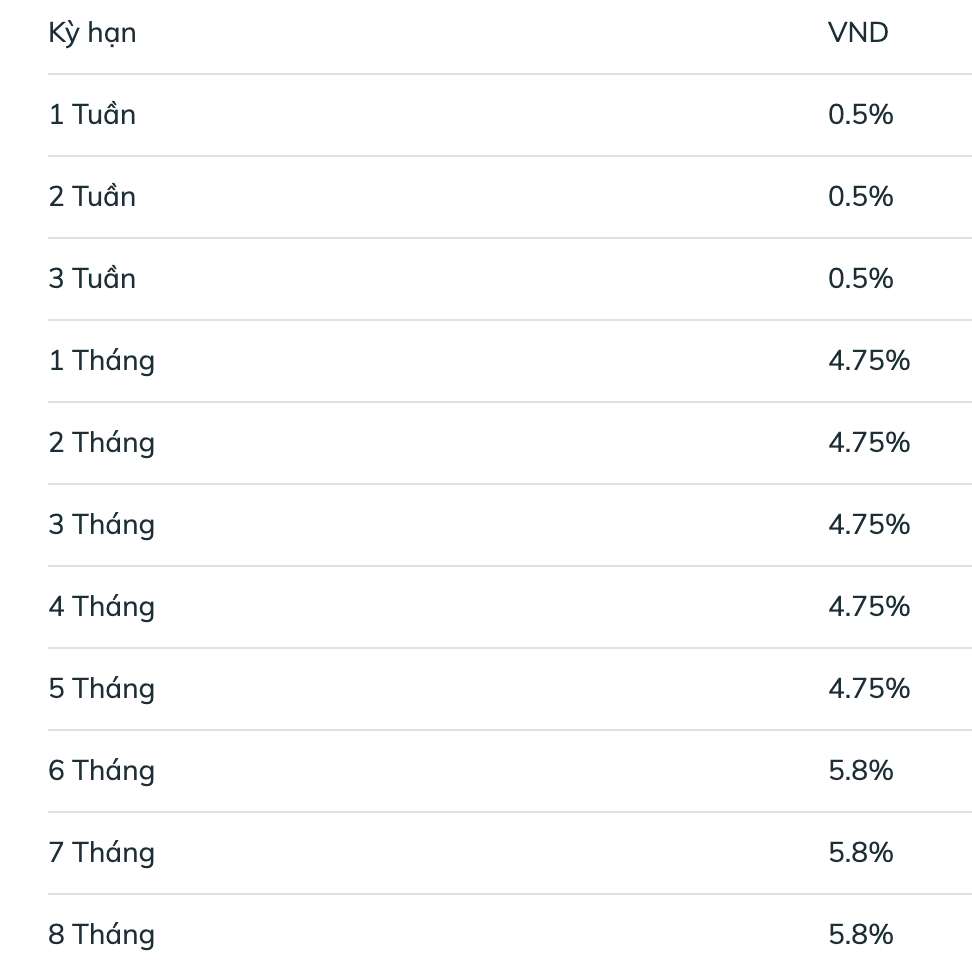Viewport: 972px width, 968px height.
Task: Select the "1 Tuần" term label
Action: coord(92,115)
